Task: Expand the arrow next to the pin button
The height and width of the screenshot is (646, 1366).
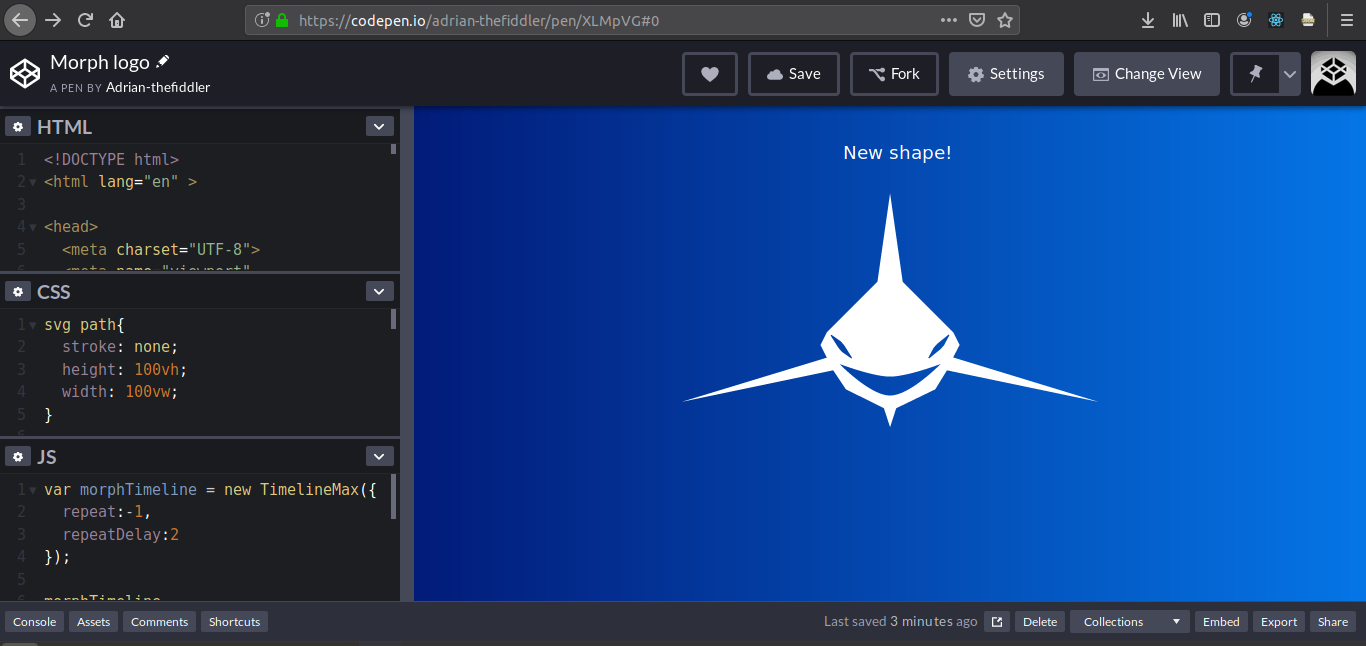Action: coord(1289,73)
